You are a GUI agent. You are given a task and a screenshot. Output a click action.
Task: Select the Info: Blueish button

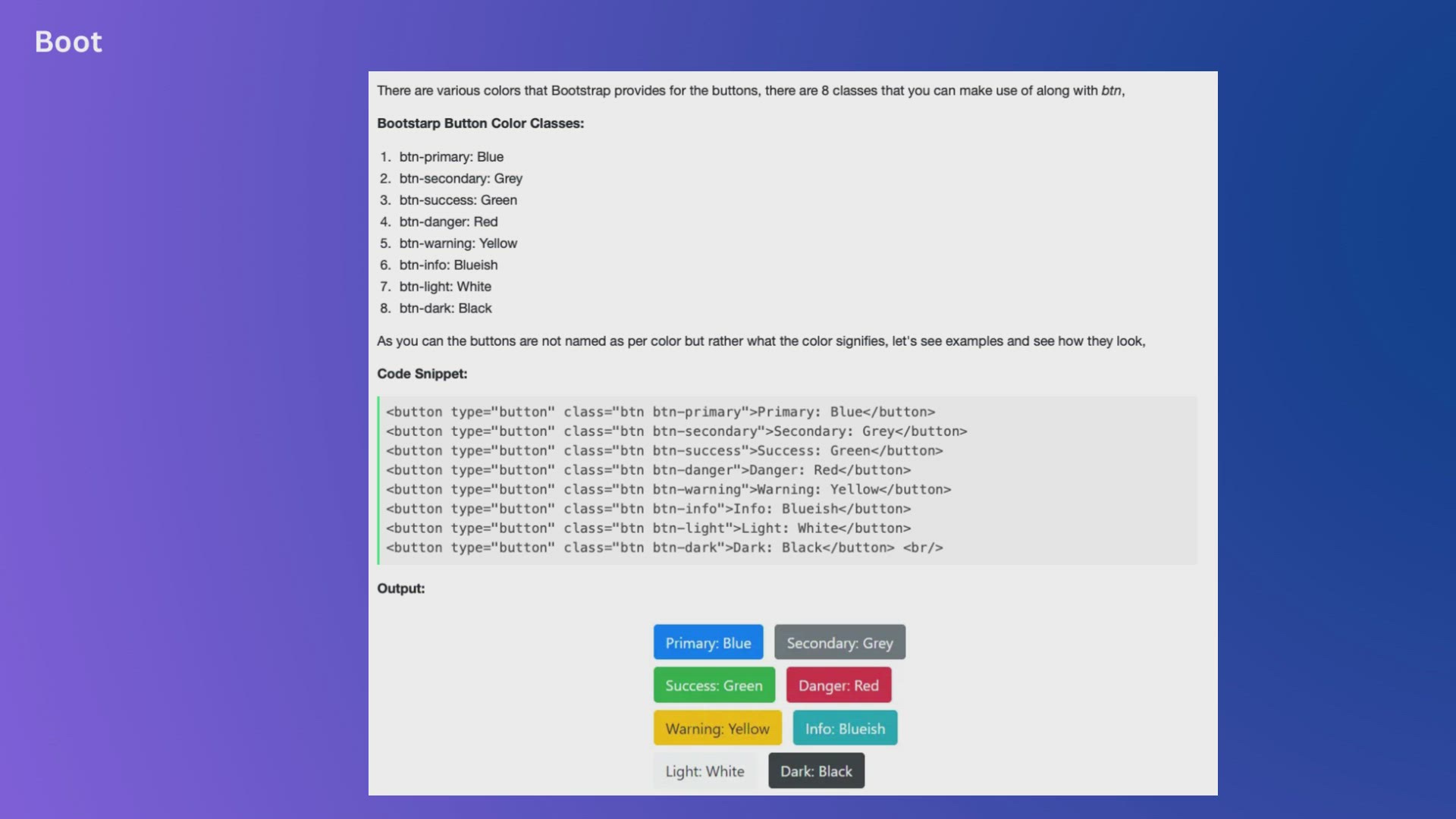pos(845,728)
